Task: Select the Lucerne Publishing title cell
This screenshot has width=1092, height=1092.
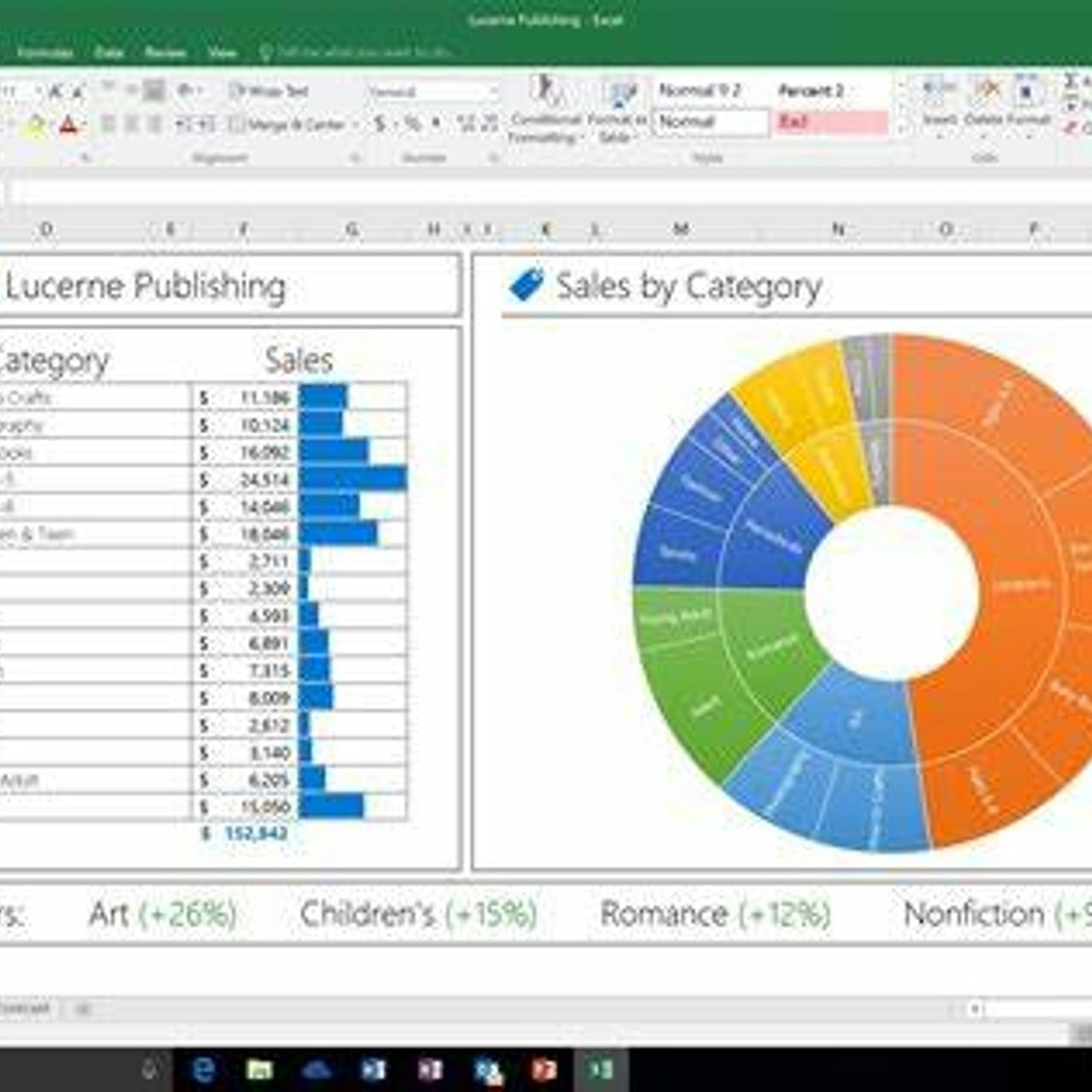Action: pos(146,287)
